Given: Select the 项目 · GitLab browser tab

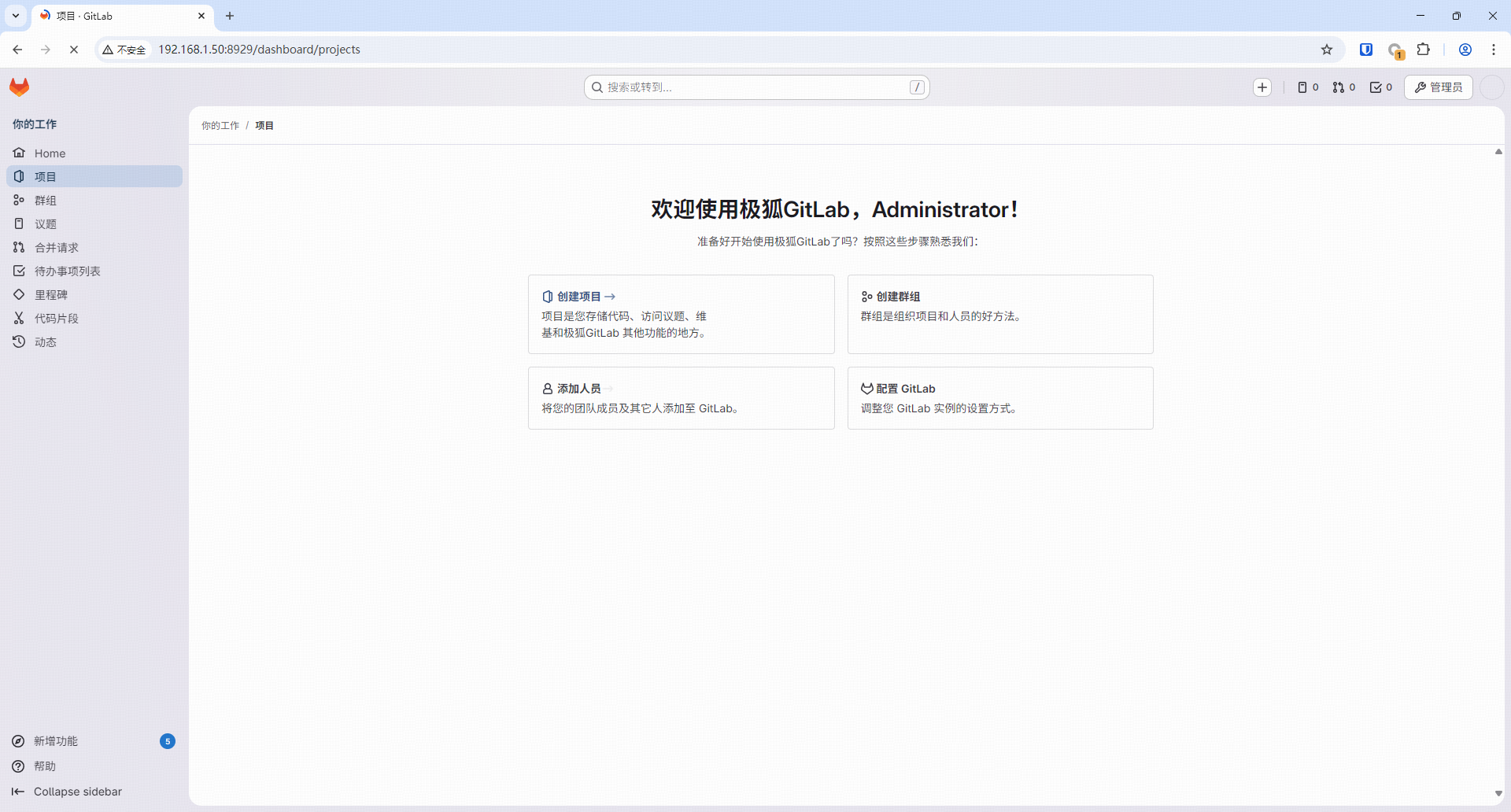Looking at the screenshot, I should pos(124,16).
